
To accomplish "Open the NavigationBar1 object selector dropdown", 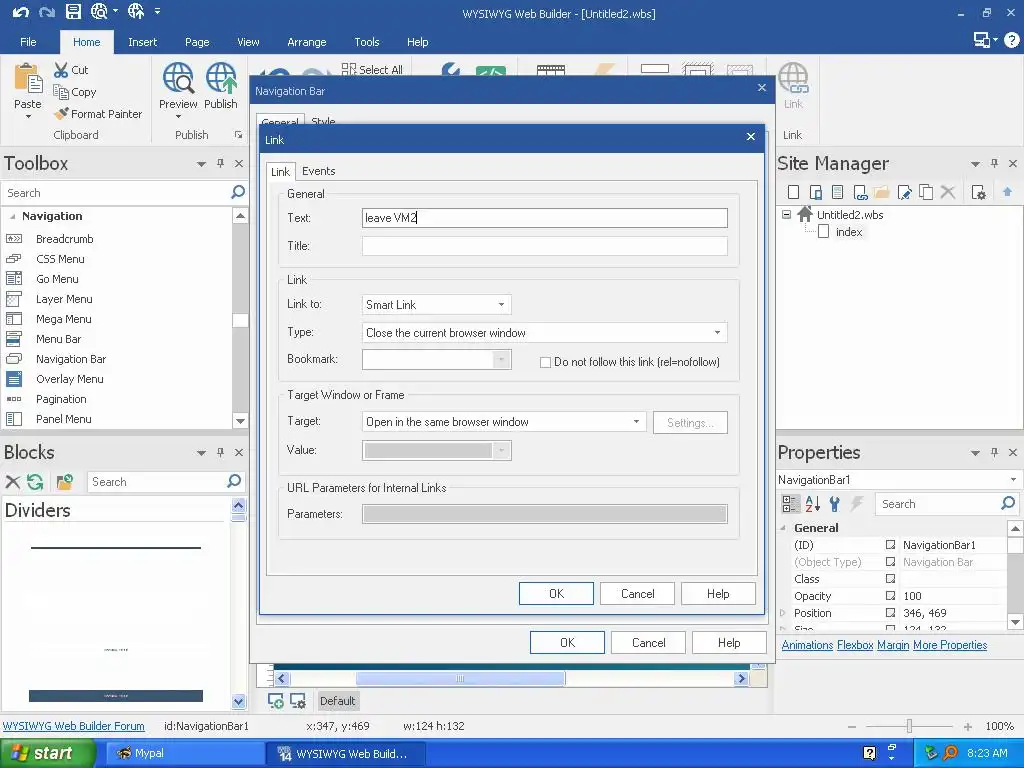I will pyautogui.click(x=1013, y=479).
